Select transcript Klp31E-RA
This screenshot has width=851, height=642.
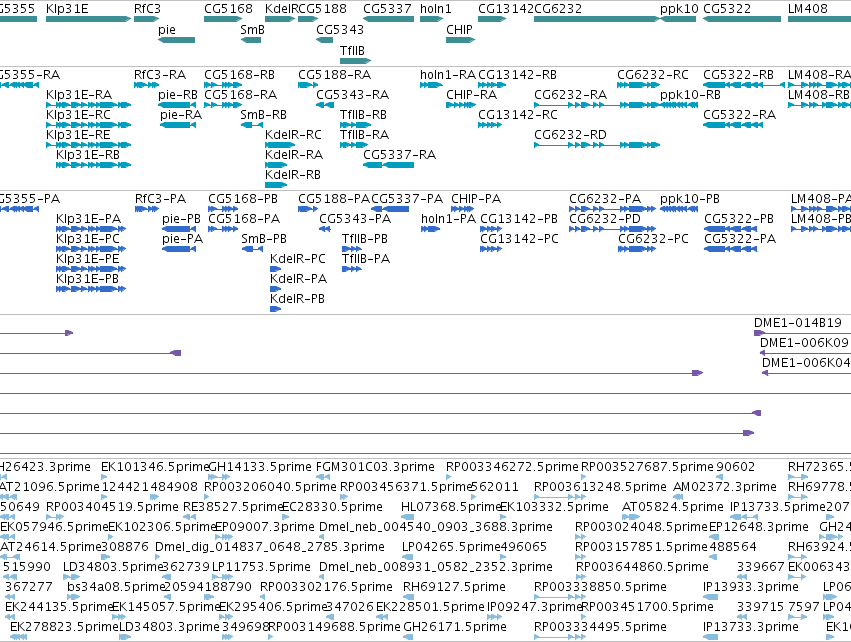[x=88, y=105]
